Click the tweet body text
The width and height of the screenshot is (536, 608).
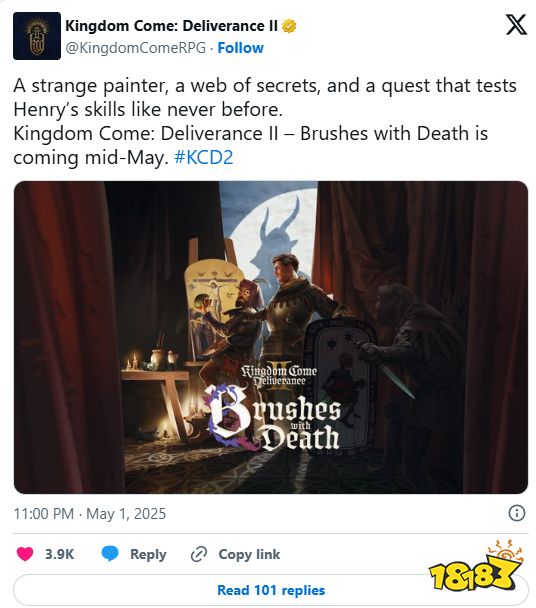point(265,121)
